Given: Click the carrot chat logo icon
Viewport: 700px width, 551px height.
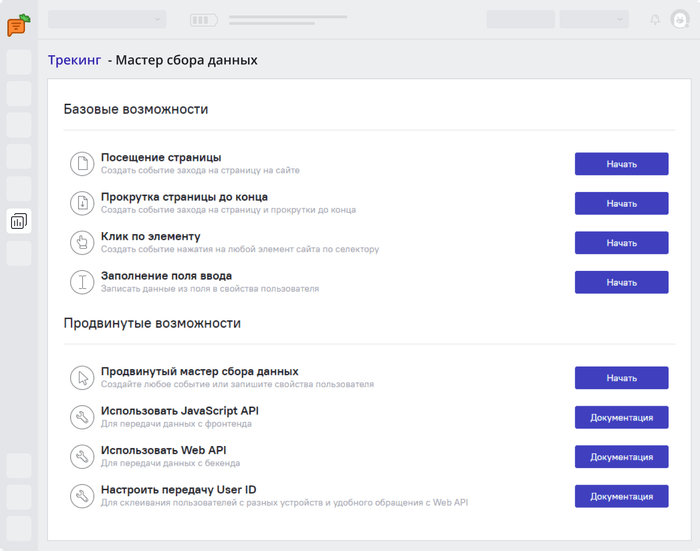Looking at the screenshot, I should [18, 25].
